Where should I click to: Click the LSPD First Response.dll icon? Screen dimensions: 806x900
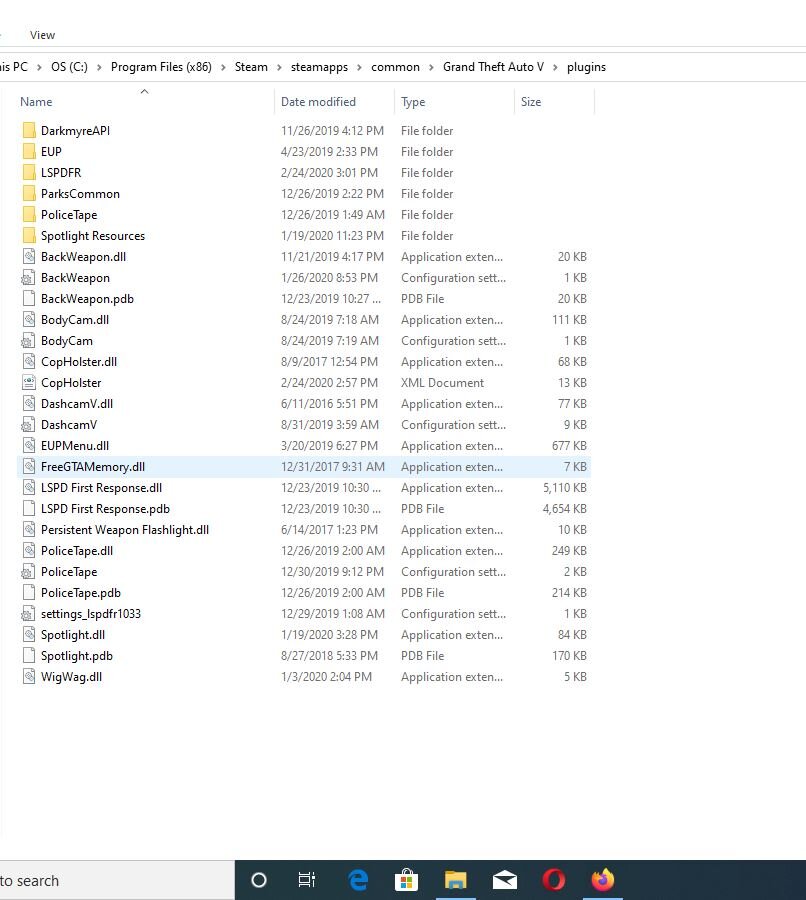pos(29,488)
